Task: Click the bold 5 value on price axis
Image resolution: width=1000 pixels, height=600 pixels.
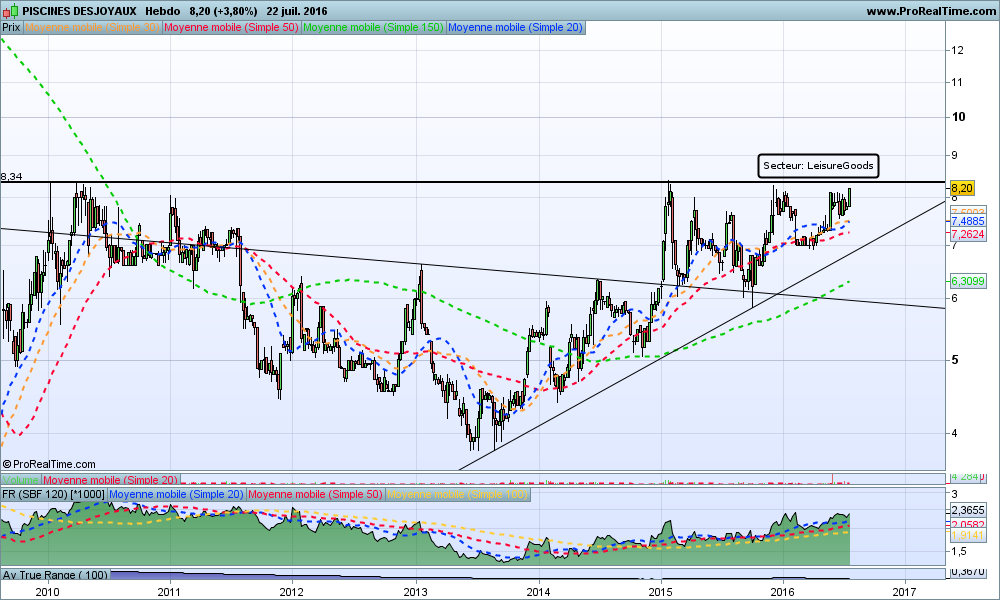Action: click(x=954, y=360)
